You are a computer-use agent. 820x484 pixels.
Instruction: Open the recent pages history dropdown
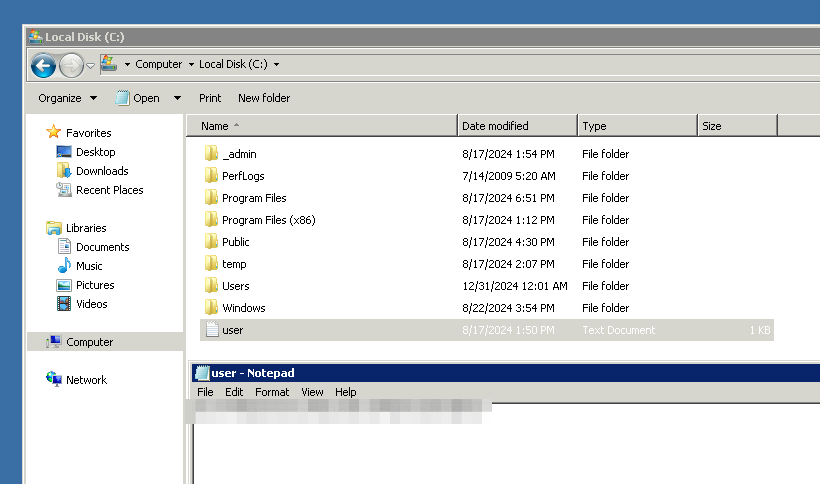91,66
